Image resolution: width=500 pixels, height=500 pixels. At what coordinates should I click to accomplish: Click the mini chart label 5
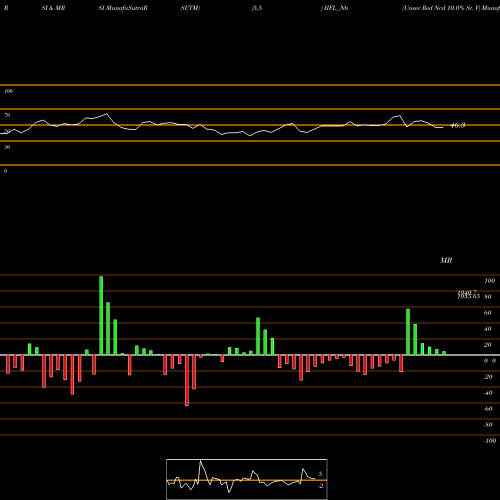coord(320,474)
